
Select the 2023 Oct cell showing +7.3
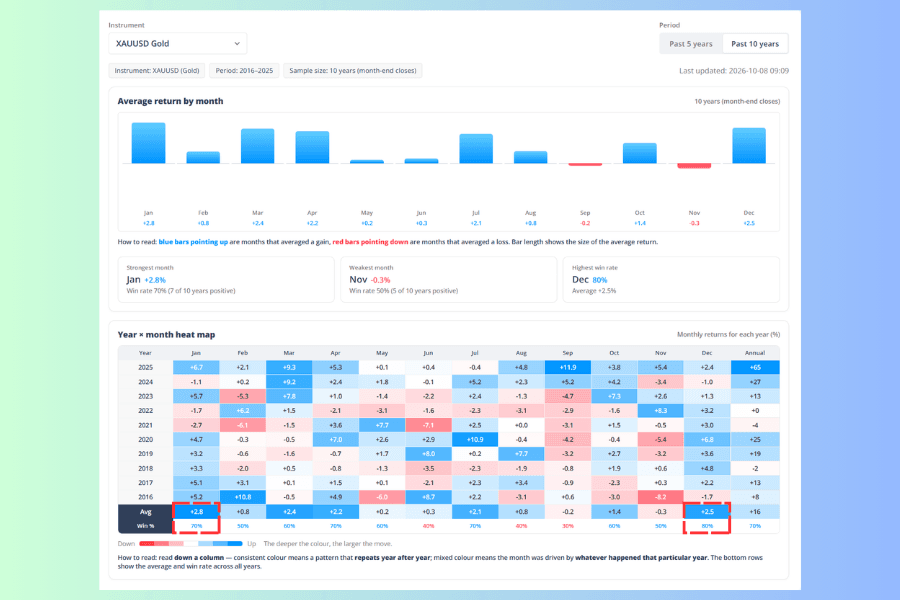point(614,396)
